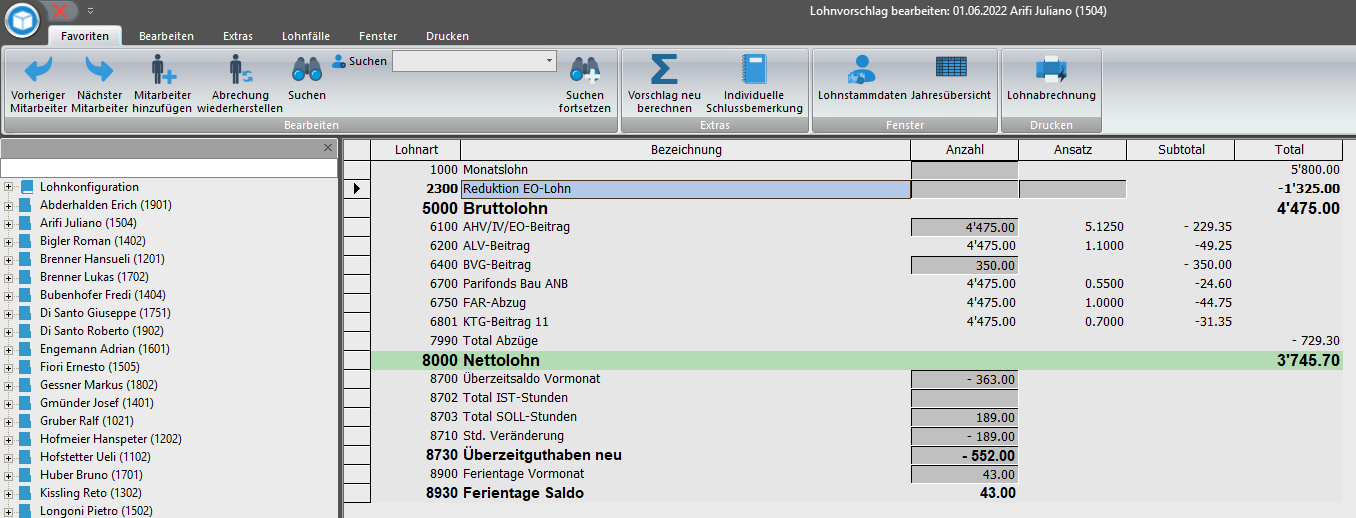Click Vorschlag neu berechnen sigma

(664, 69)
